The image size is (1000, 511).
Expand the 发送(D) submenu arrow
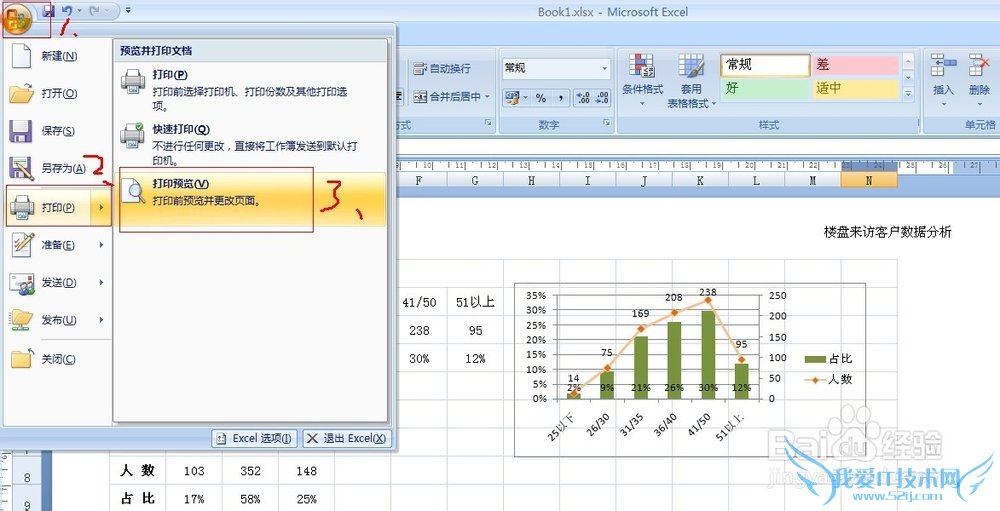pyautogui.click(x=101, y=283)
